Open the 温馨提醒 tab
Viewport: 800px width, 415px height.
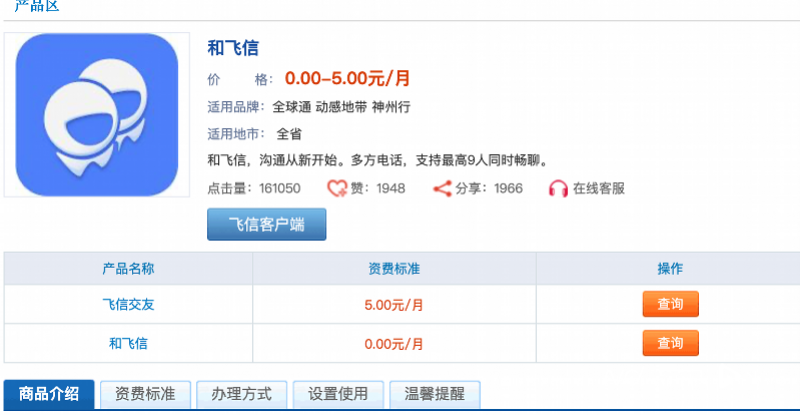click(435, 394)
